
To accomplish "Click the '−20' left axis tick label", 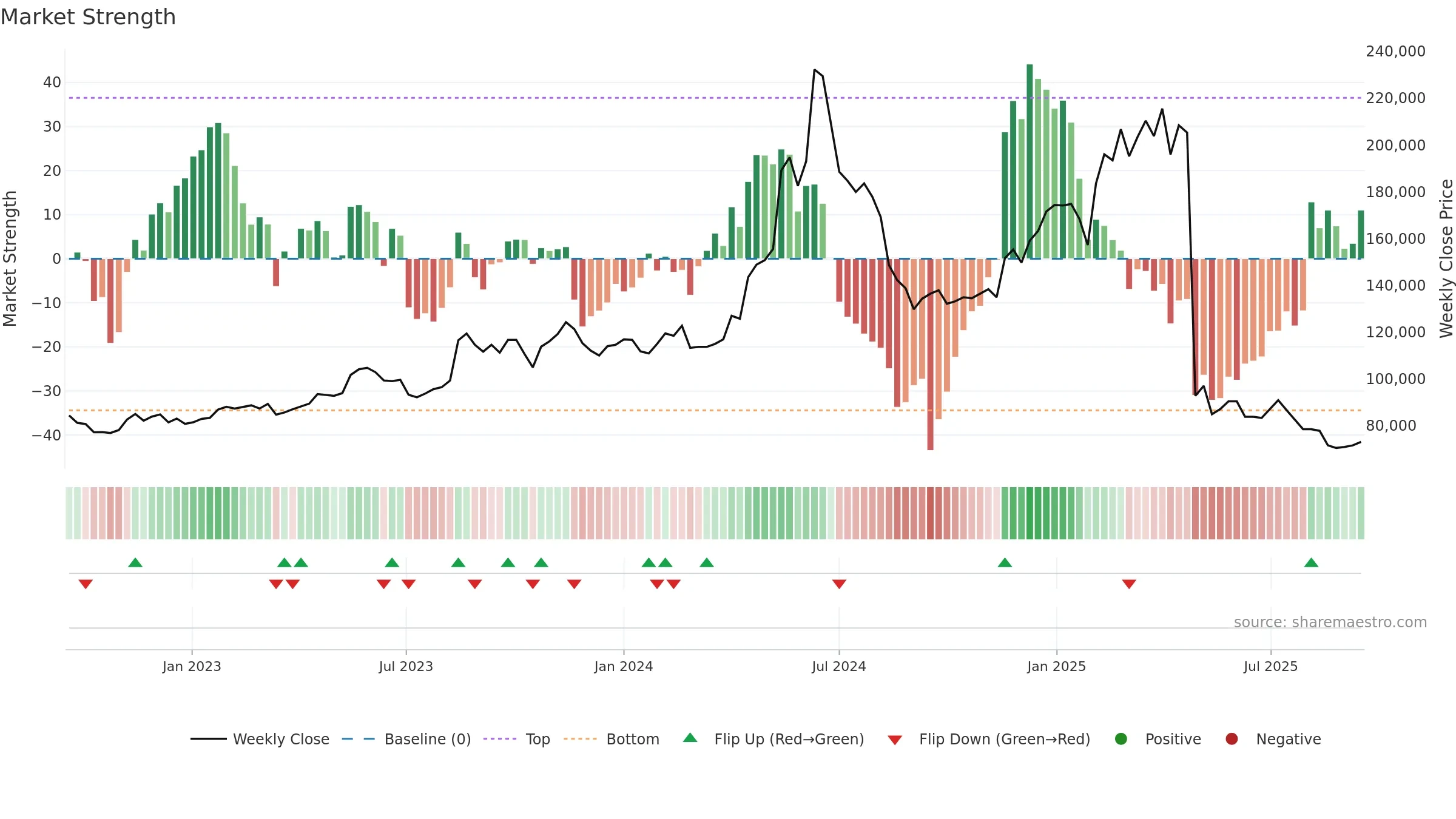I will click(x=47, y=347).
